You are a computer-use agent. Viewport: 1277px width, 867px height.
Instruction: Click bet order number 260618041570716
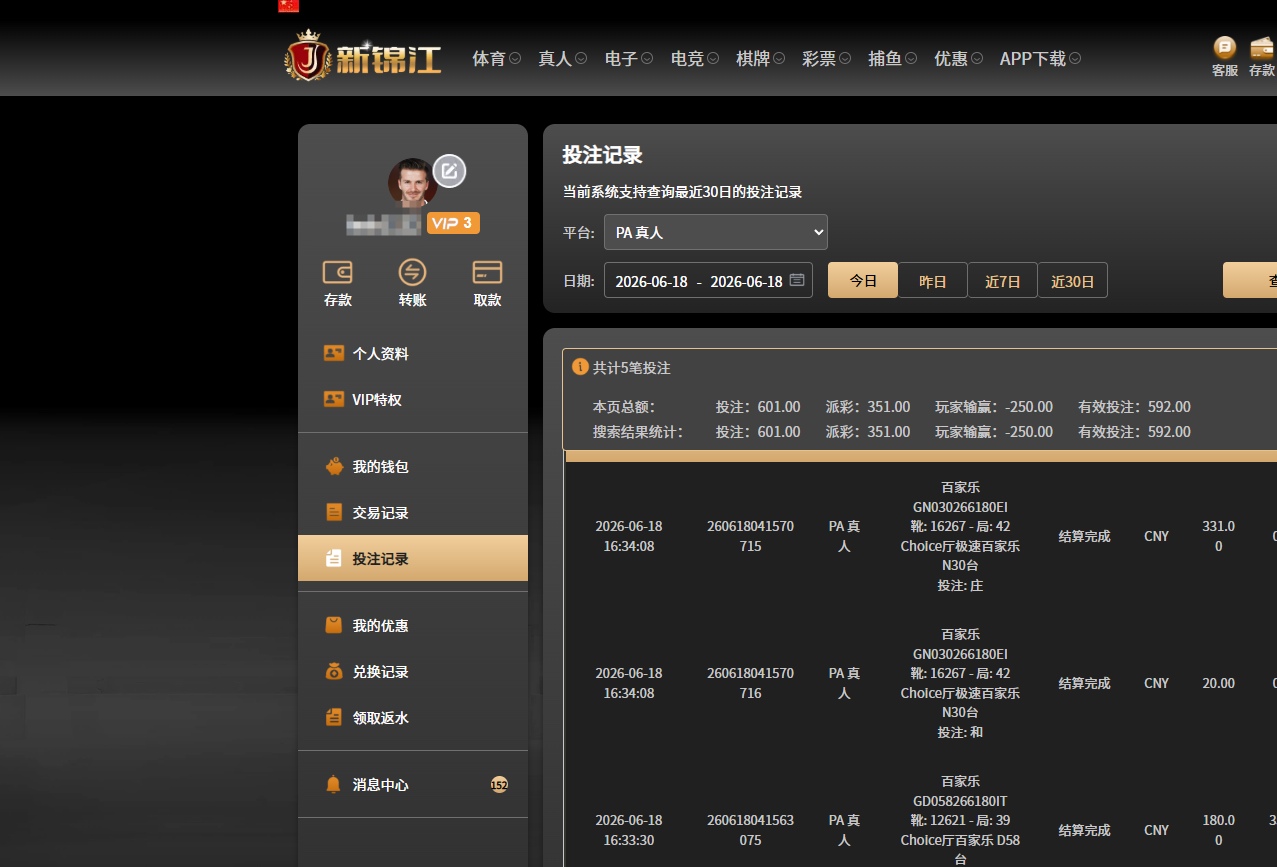click(x=750, y=683)
